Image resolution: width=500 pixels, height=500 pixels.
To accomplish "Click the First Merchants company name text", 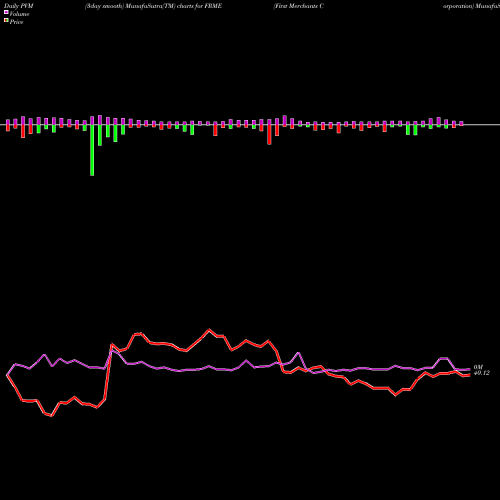I will [298, 6].
